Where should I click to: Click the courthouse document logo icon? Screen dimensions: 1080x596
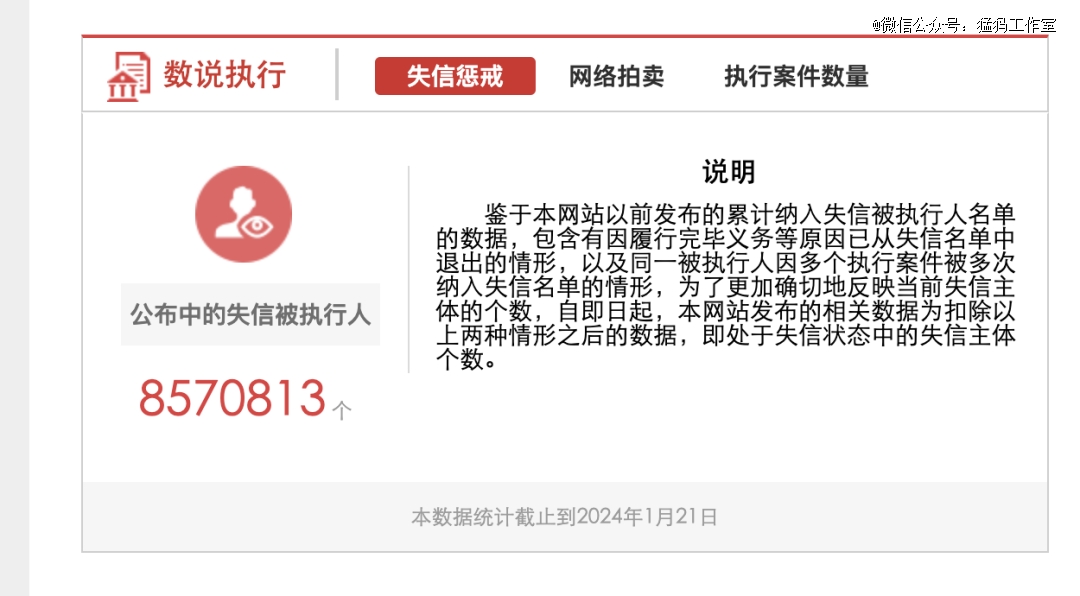coord(128,76)
